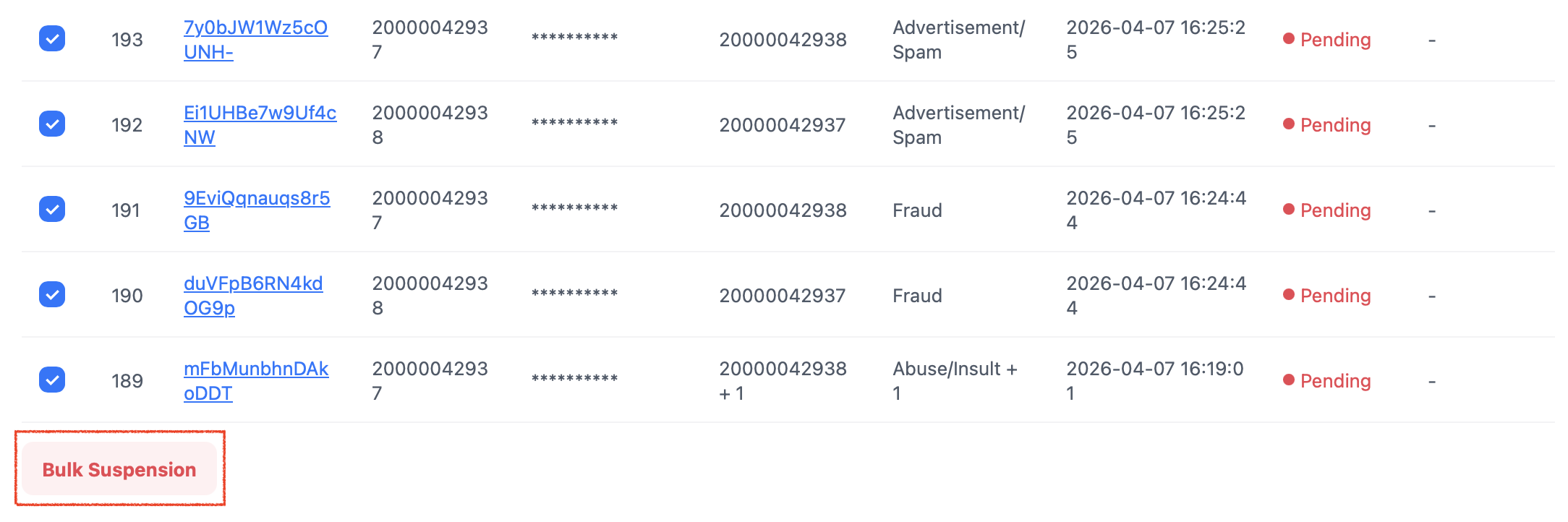Click the Pending status in row 193
This screenshot has height=522, width=1568.
pos(1334,40)
